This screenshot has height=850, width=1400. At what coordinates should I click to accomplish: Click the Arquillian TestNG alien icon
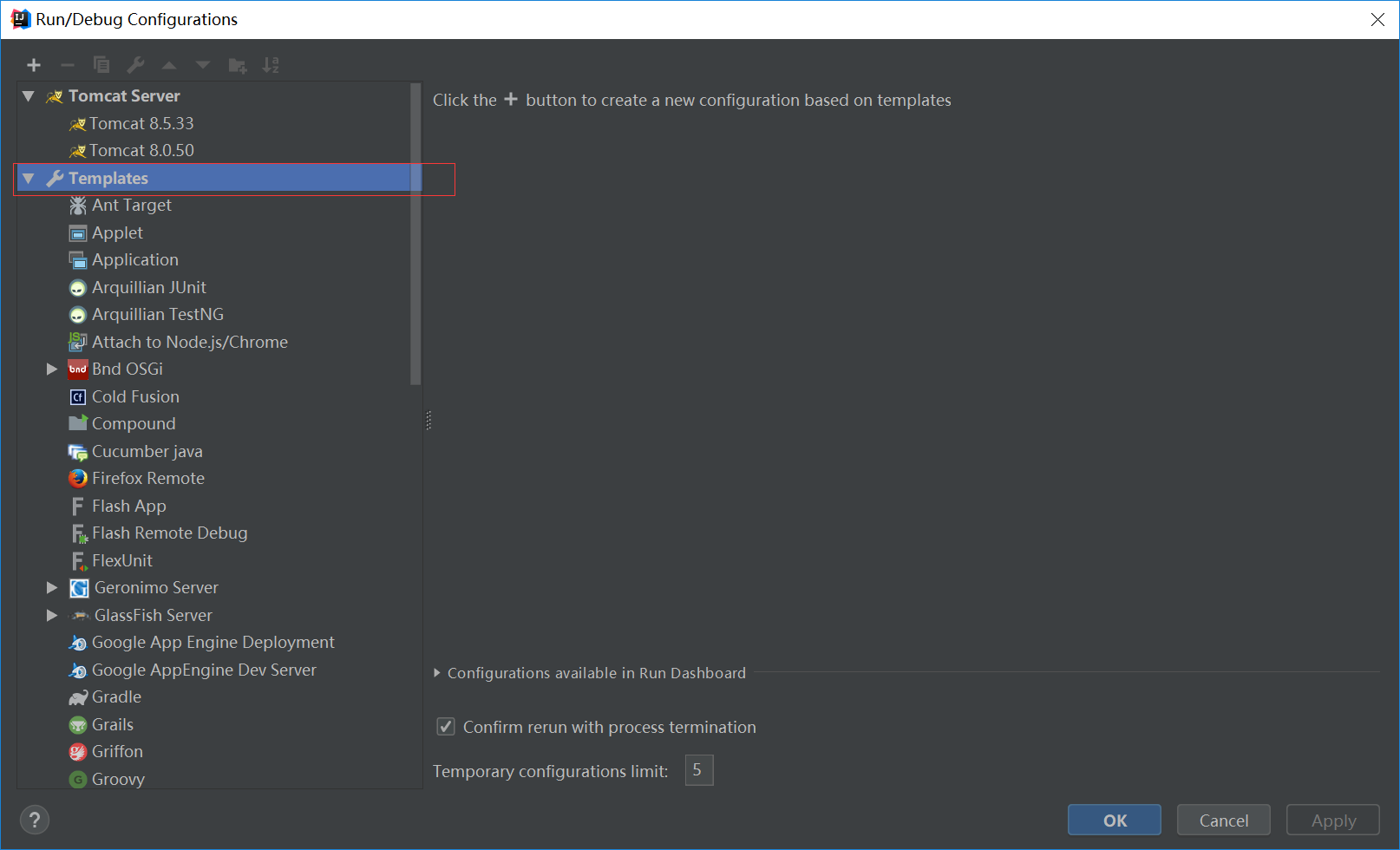tap(78, 315)
